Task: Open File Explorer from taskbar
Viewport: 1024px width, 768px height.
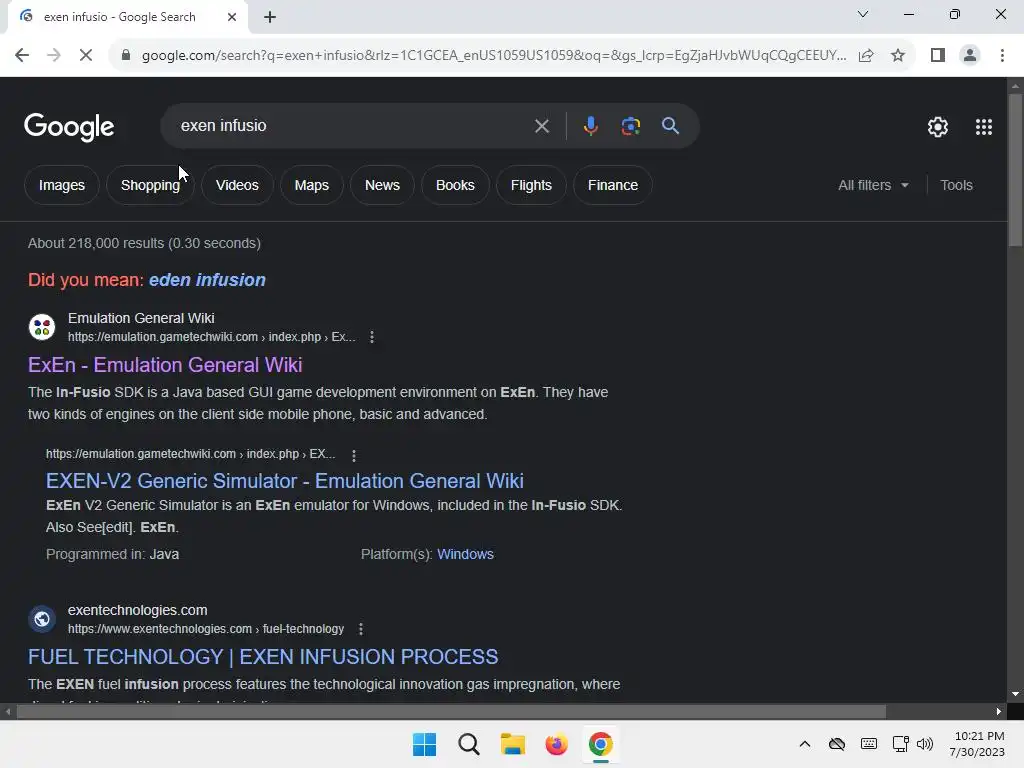Action: click(513, 744)
